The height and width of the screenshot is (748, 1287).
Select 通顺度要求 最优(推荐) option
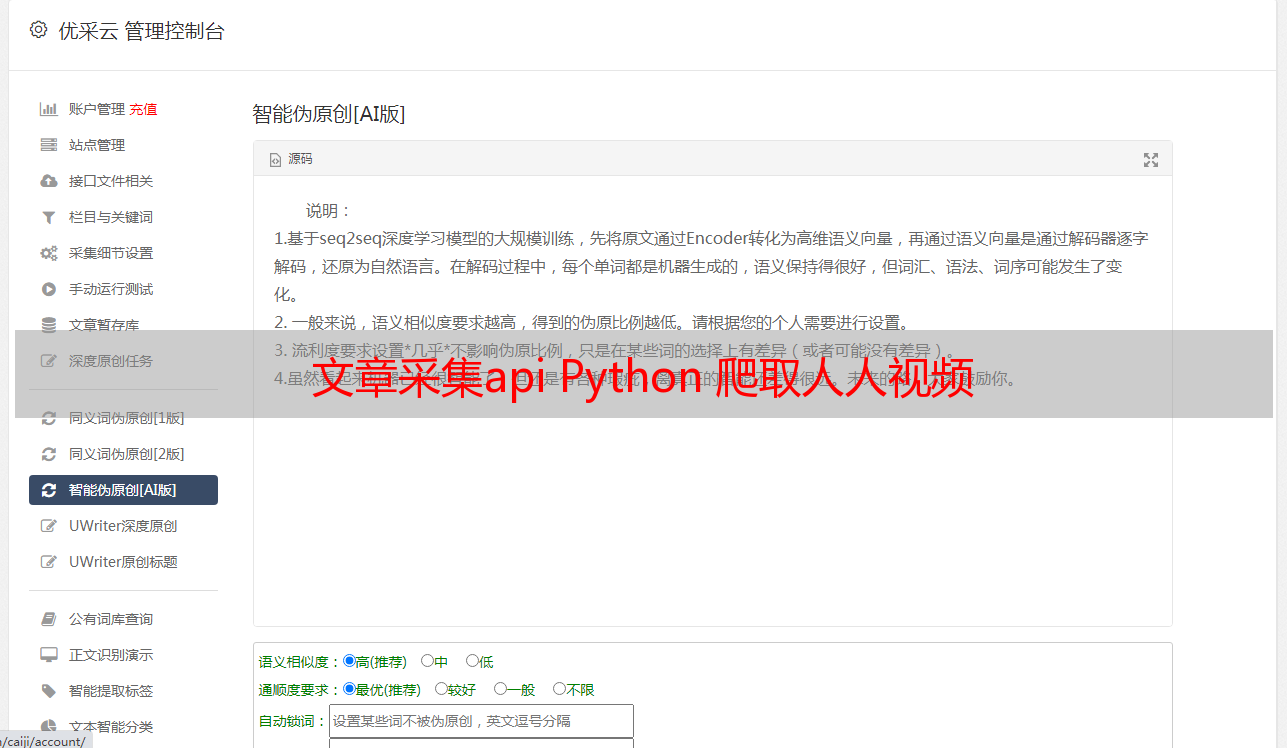(349, 689)
